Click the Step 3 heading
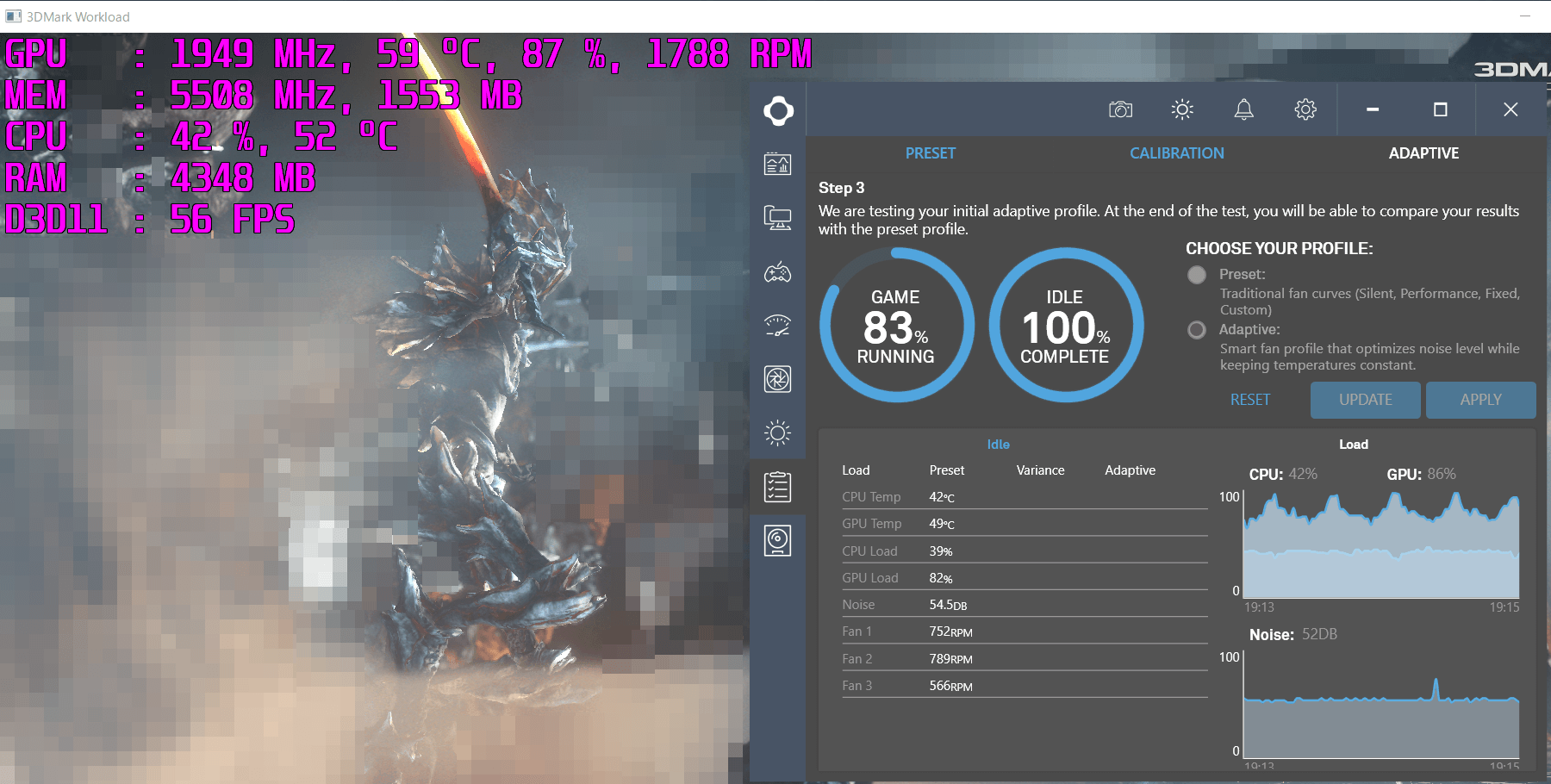Viewport: 1551px width, 784px height. [x=841, y=188]
